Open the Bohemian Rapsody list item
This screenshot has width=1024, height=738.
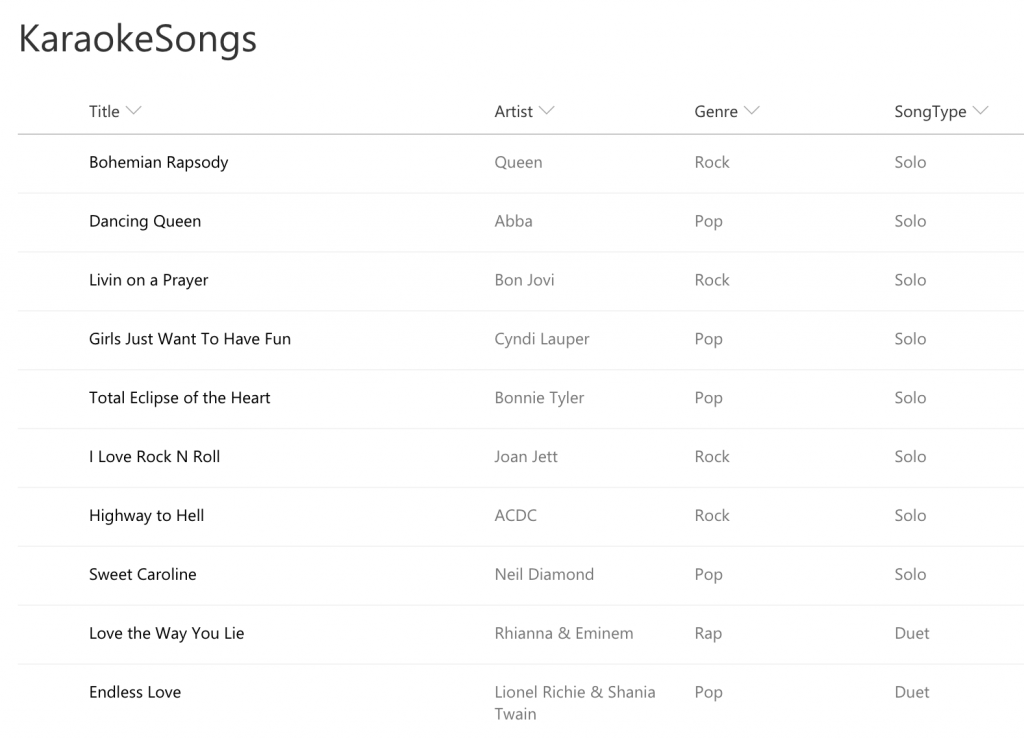click(159, 163)
